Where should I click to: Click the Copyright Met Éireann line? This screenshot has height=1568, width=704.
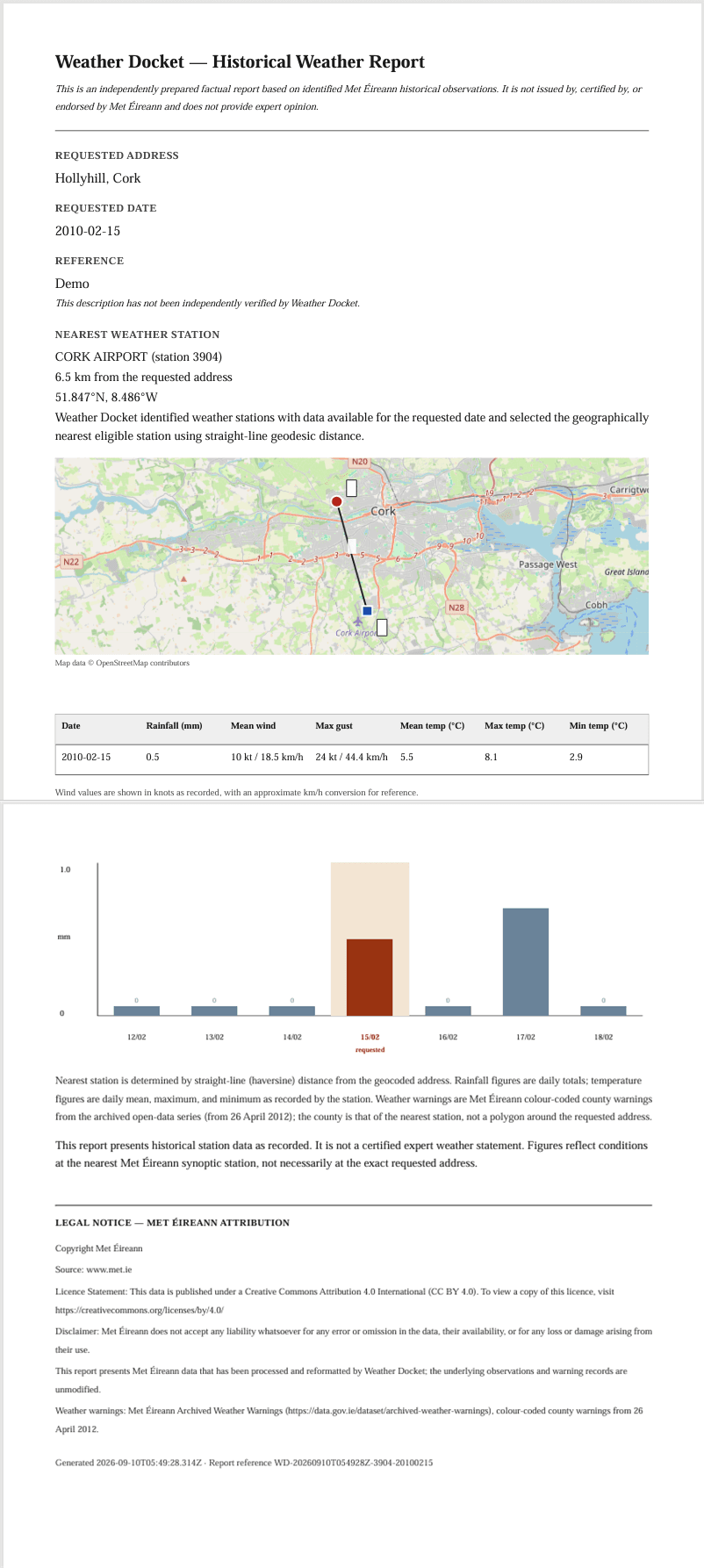pos(98,1248)
